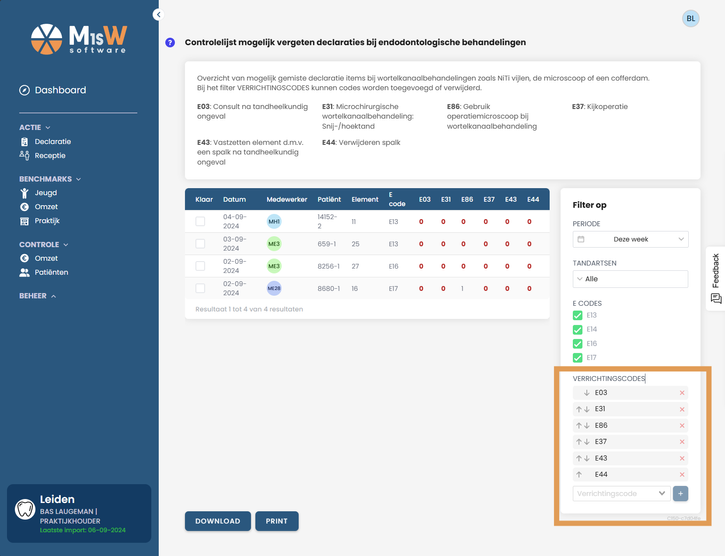This screenshot has height=556, width=725.
Task: Toggle the E16 code checkbox
Action: point(578,344)
